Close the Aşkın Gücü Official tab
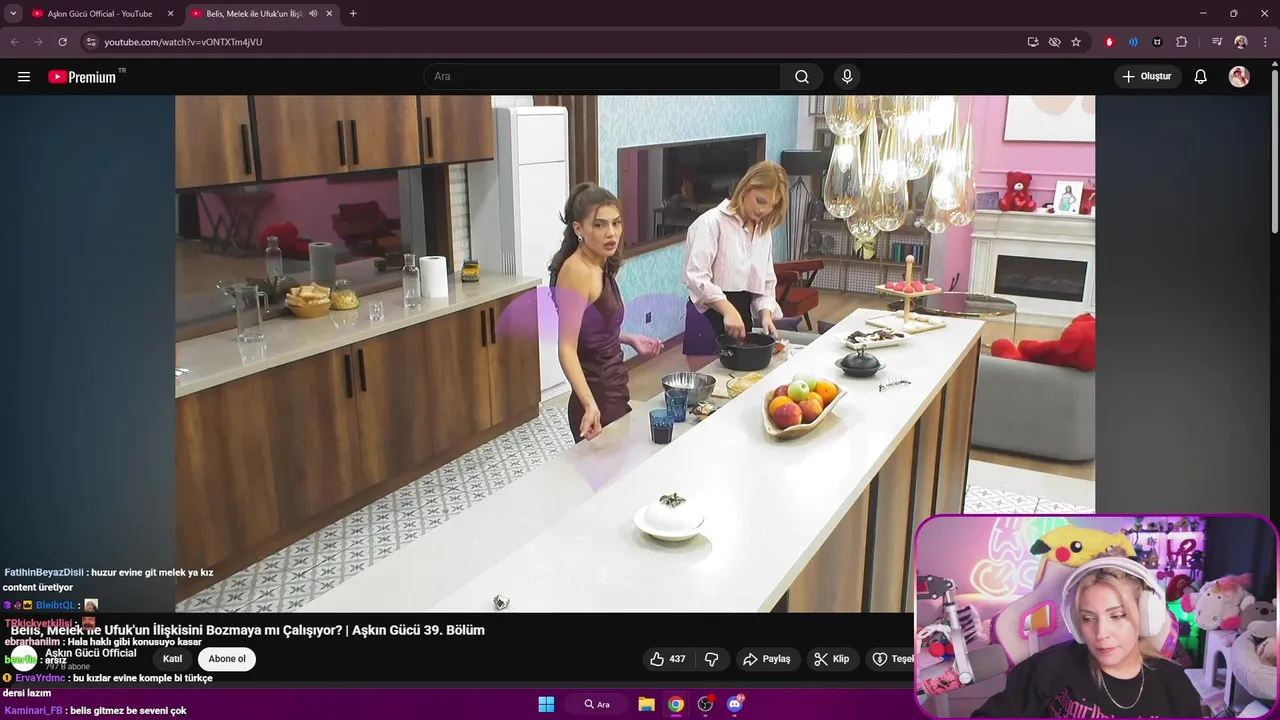This screenshot has height=720, width=1280. pyautogui.click(x=170, y=14)
